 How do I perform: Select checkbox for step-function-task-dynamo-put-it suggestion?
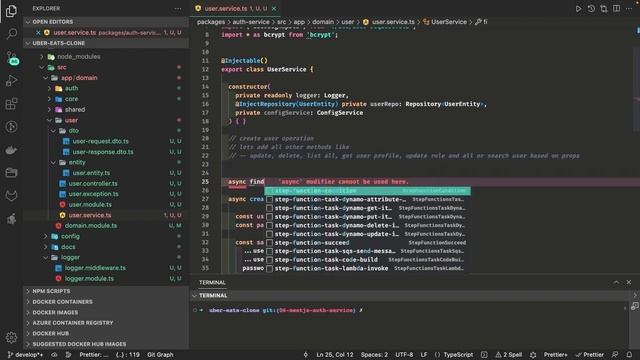[269, 217]
